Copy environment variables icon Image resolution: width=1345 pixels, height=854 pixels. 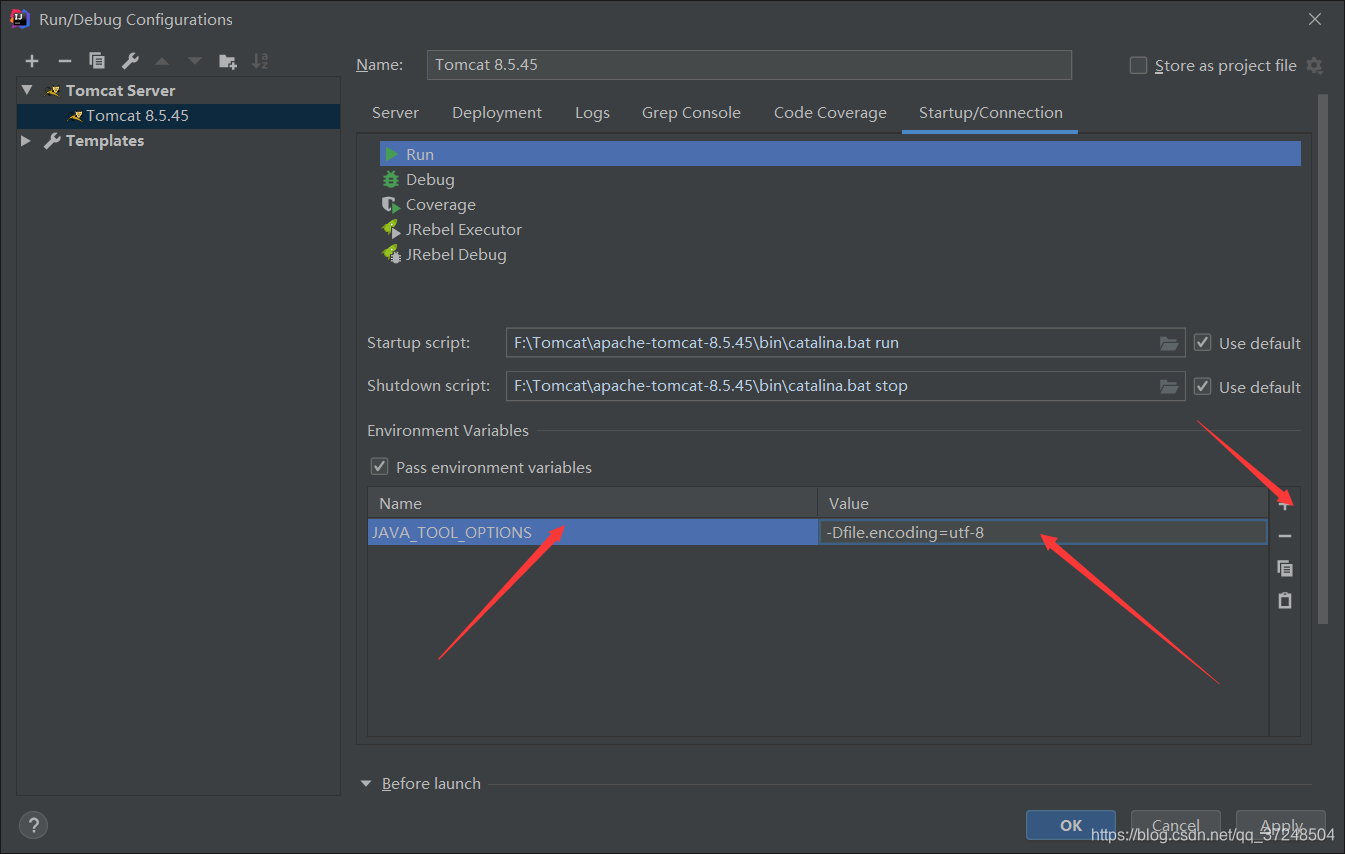(x=1285, y=568)
